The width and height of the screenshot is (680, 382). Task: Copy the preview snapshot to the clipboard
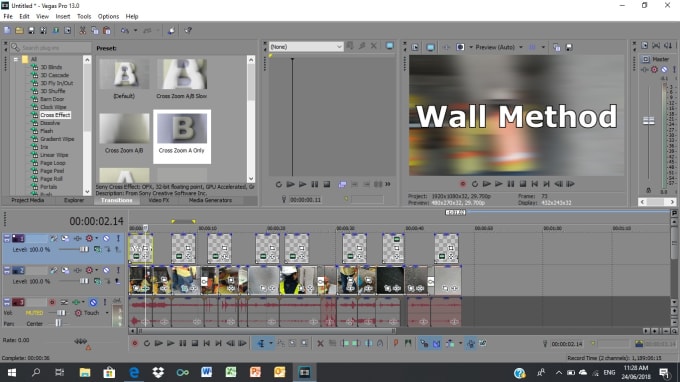[x=557, y=47]
